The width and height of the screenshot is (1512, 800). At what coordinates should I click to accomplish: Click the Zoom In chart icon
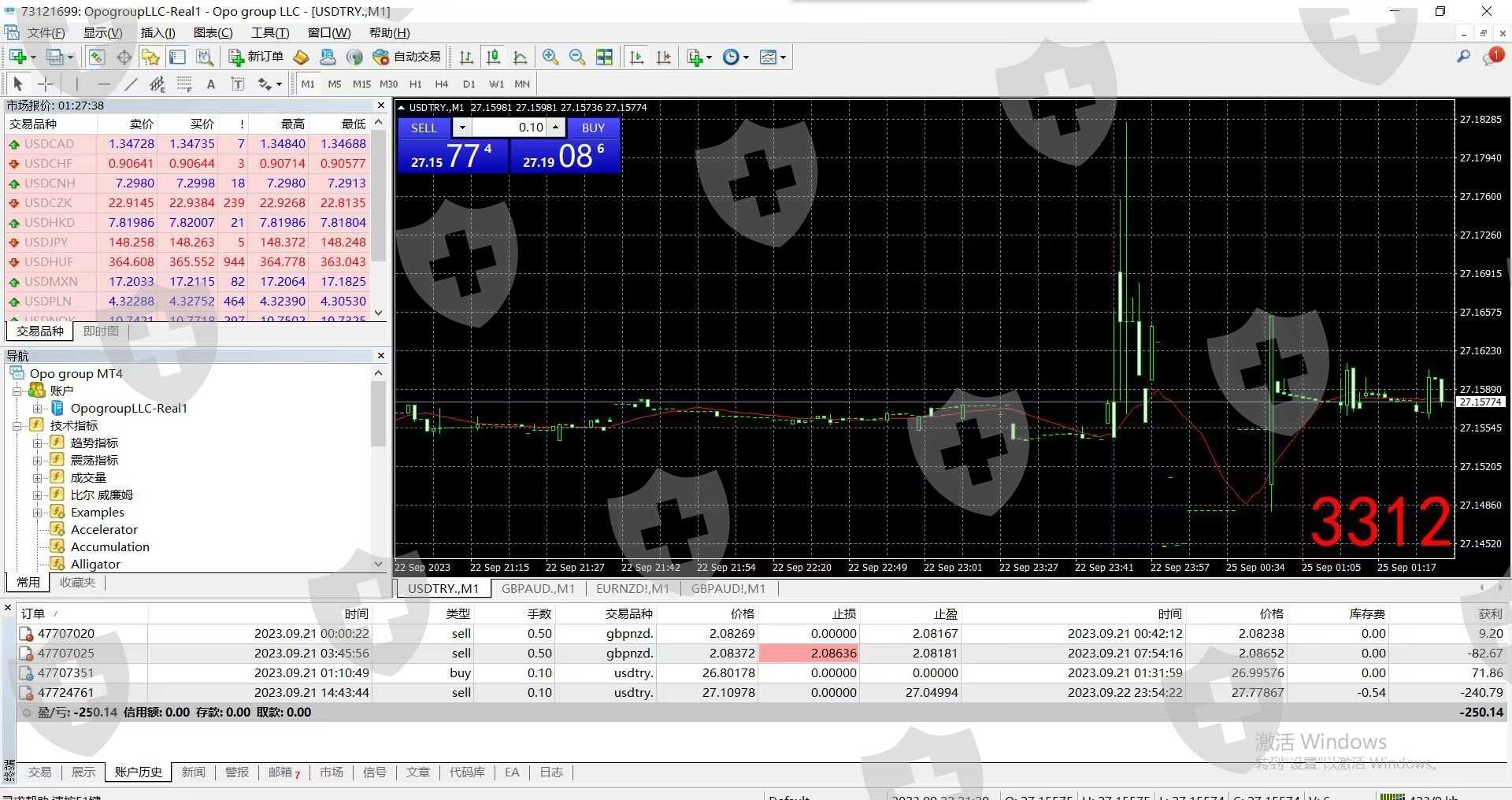[550, 57]
